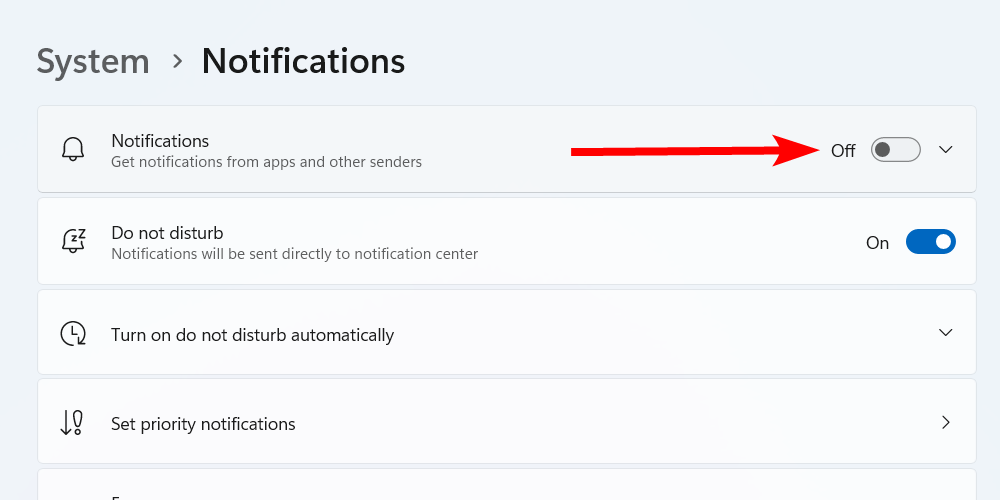Image resolution: width=1000 pixels, height=500 pixels.
Task: Open Set priority notifications right chevron
Action: click(x=946, y=423)
